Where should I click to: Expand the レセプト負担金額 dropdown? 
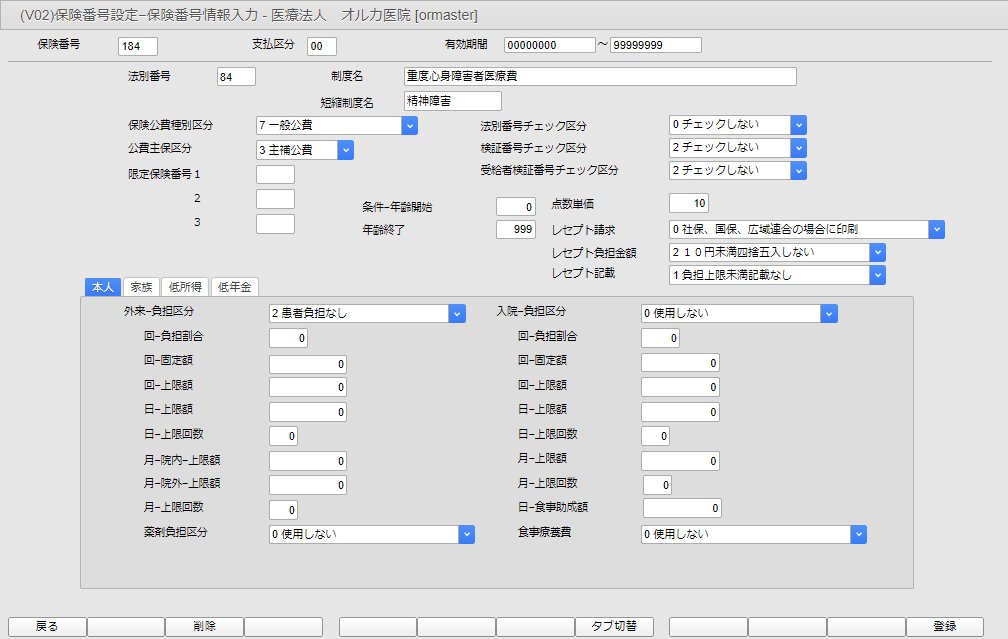pyautogui.click(x=877, y=252)
